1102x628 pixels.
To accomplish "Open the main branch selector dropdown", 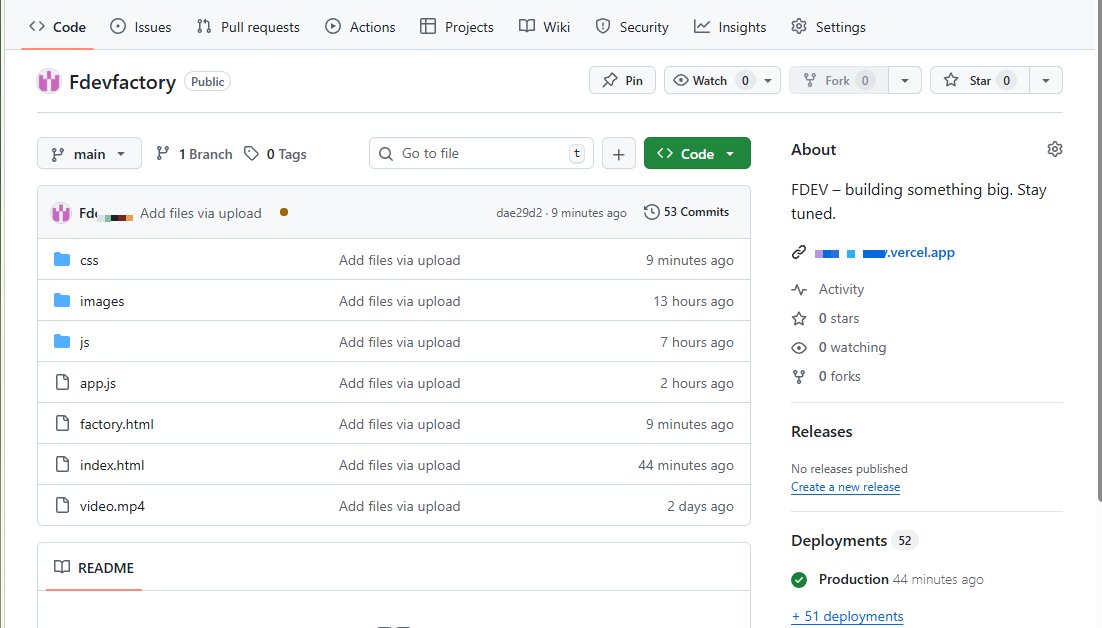I will (x=89, y=153).
